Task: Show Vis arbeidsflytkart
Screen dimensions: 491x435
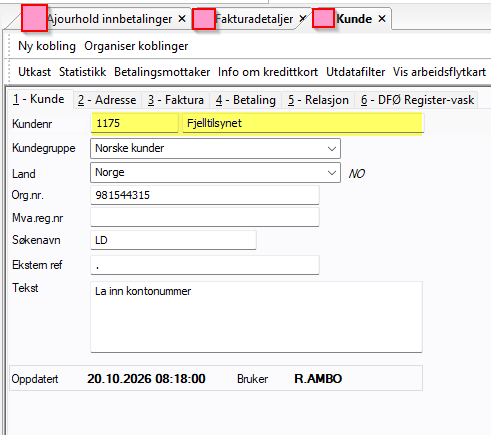Action: coord(439,72)
